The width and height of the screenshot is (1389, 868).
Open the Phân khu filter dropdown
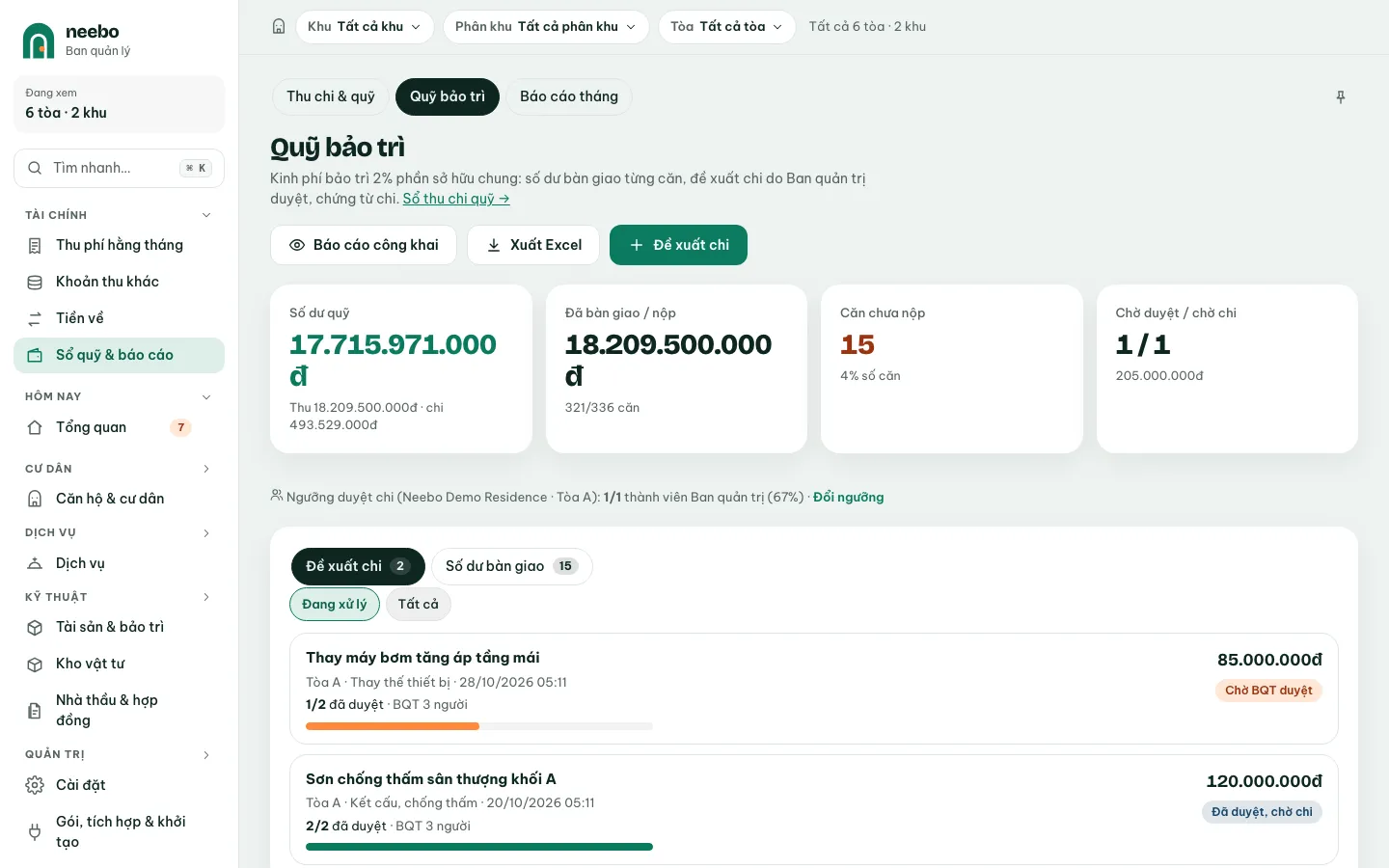tap(546, 27)
